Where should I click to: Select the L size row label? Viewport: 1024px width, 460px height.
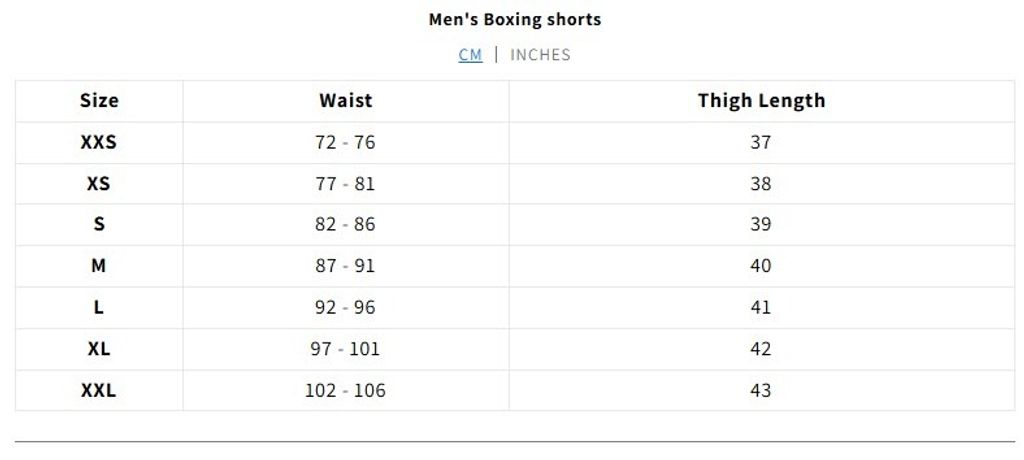coord(99,308)
